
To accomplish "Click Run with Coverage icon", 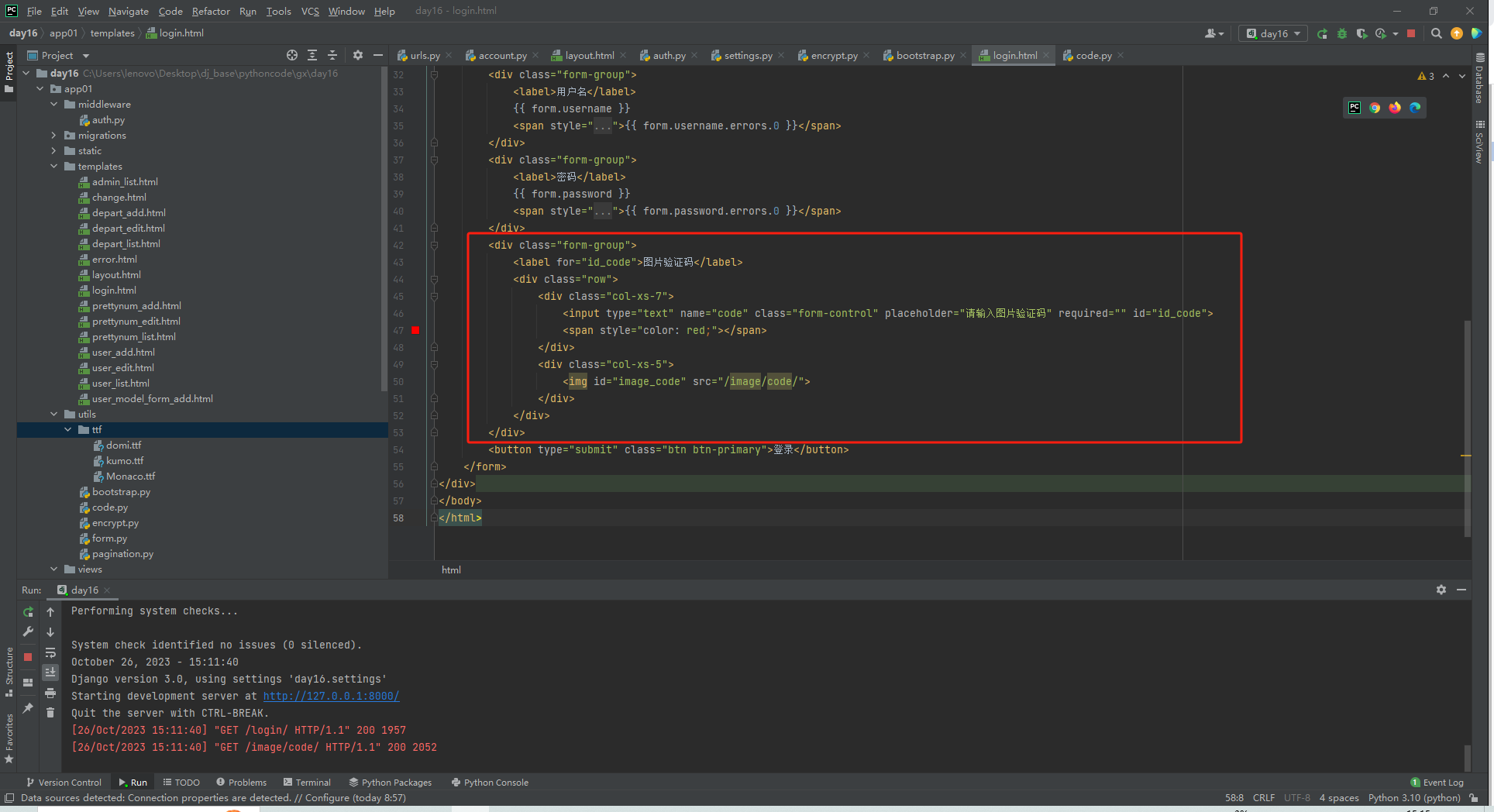I will click(1361, 33).
